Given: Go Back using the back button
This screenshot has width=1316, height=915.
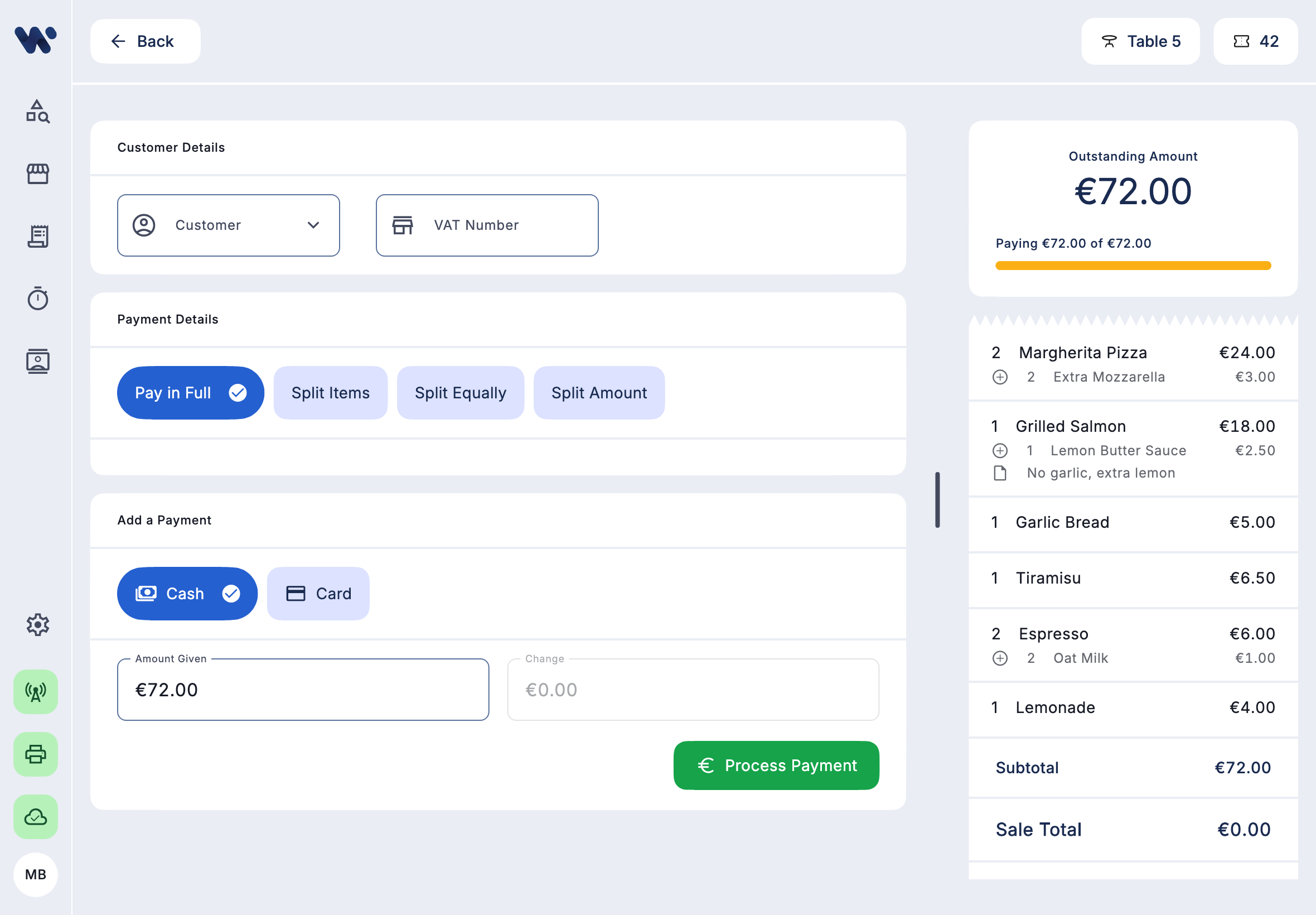Looking at the screenshot, I should click(144, 41).
